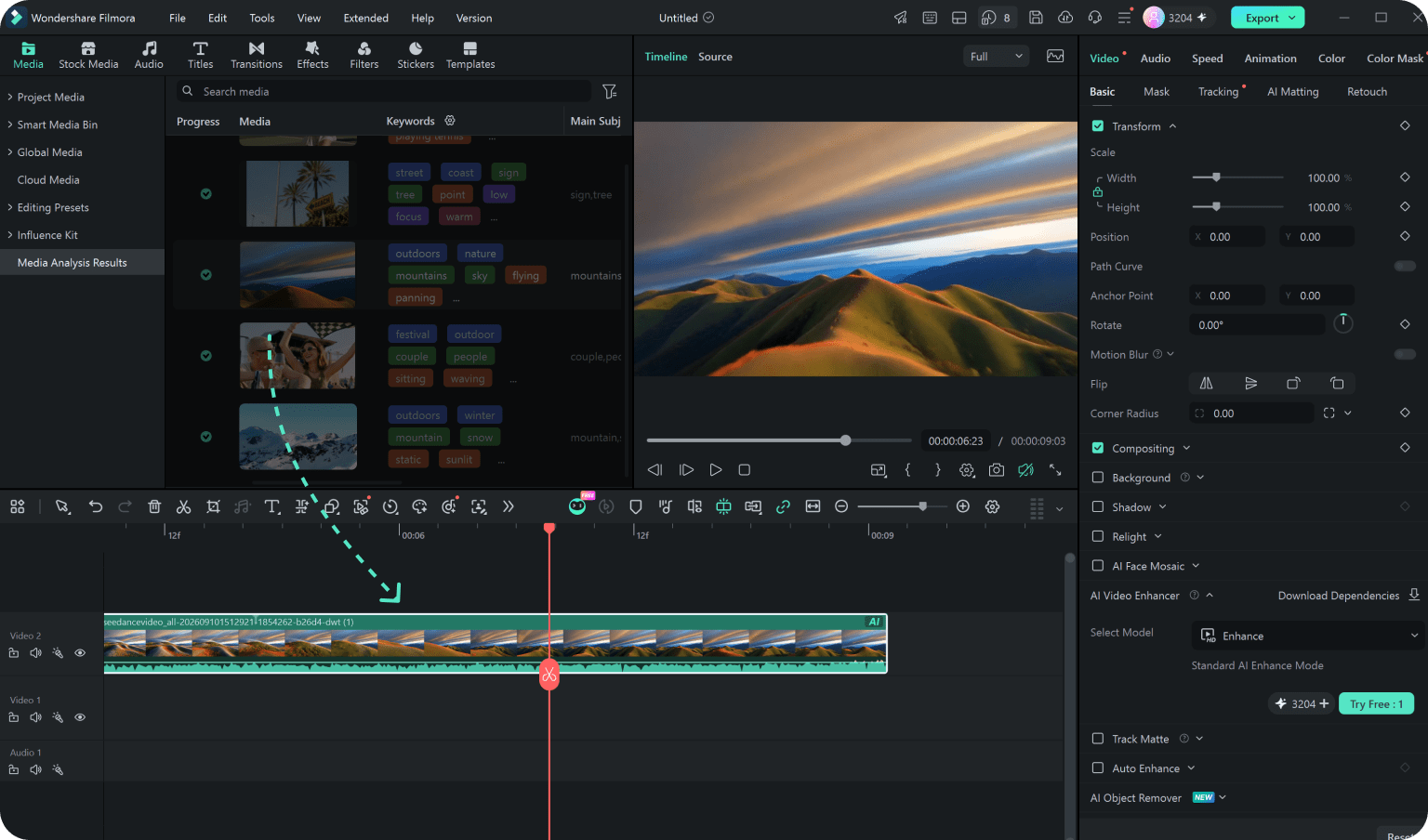Viewport: 1428px width, 840px height.
Task: Click the filter icon beside Search media
Action: tap(610, 91)
